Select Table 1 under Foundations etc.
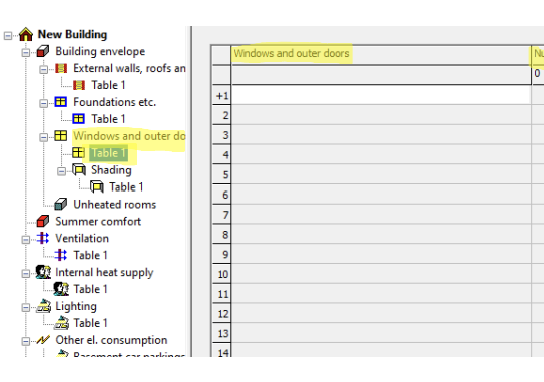This screenshot has height=382, width=544. coord(108,119)
